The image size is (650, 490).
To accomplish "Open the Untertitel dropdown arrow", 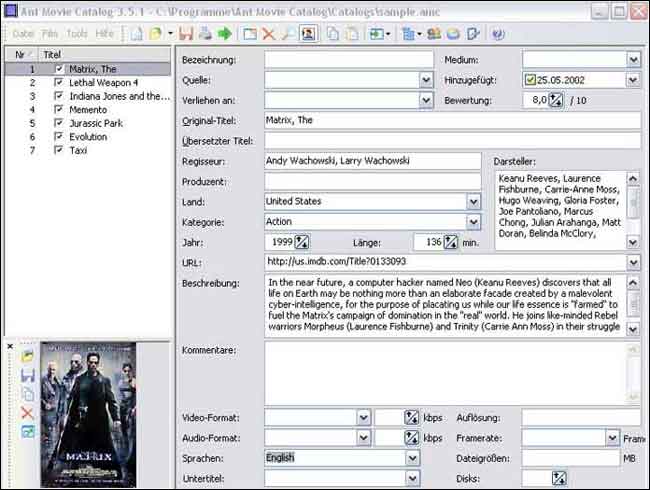I will [412, 478].
